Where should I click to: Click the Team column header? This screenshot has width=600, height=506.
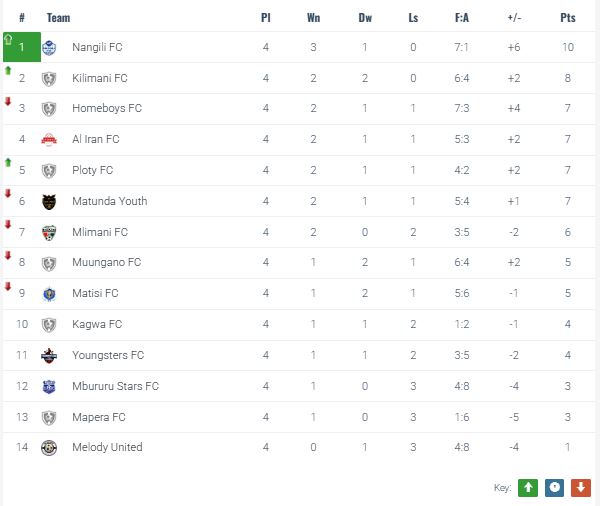pyautogui.click(x=58, y=18)
